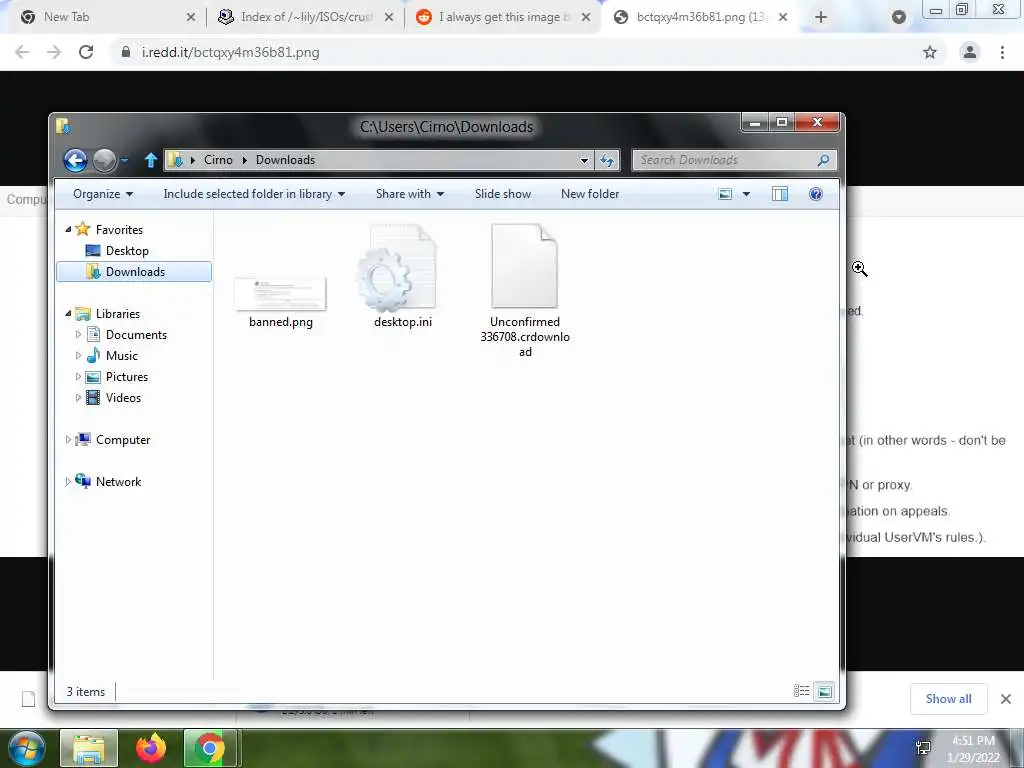The image size is (1024, 768).
Task: Open the Windows Start menu
Action: [25, 748]
